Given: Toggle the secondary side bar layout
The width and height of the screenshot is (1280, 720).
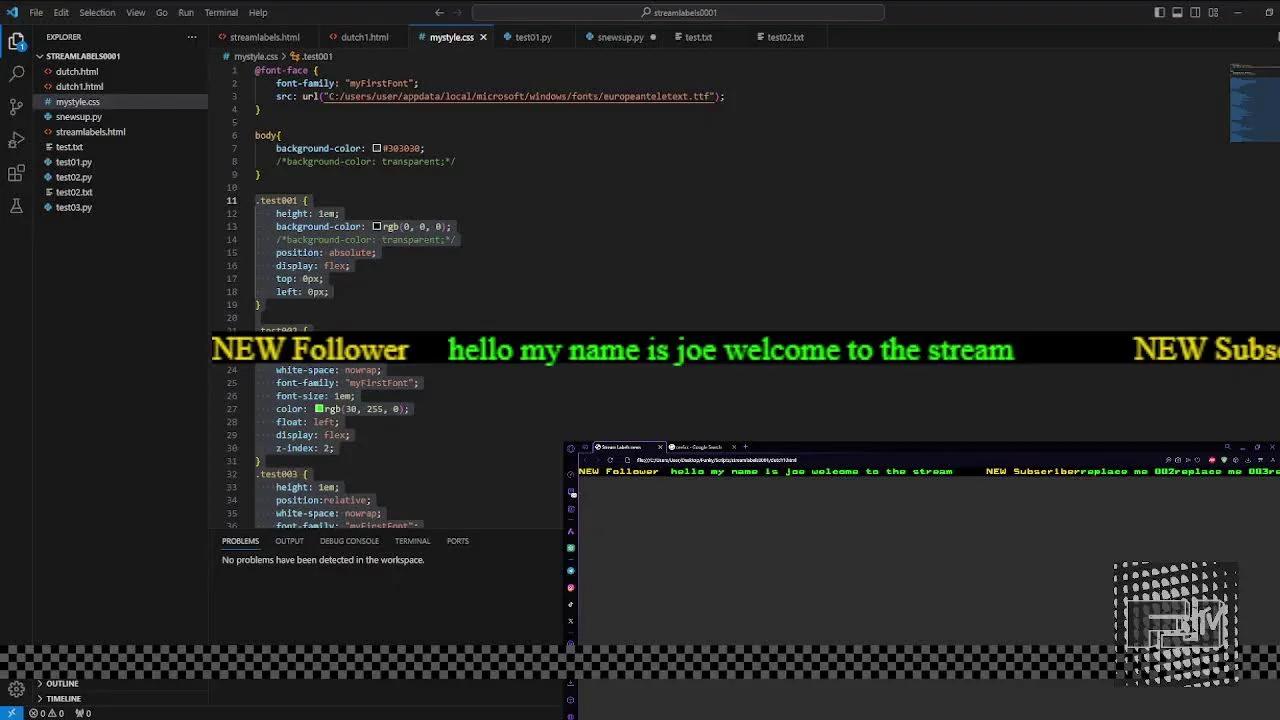Looking at the screenshot, I should point(1195,12).
